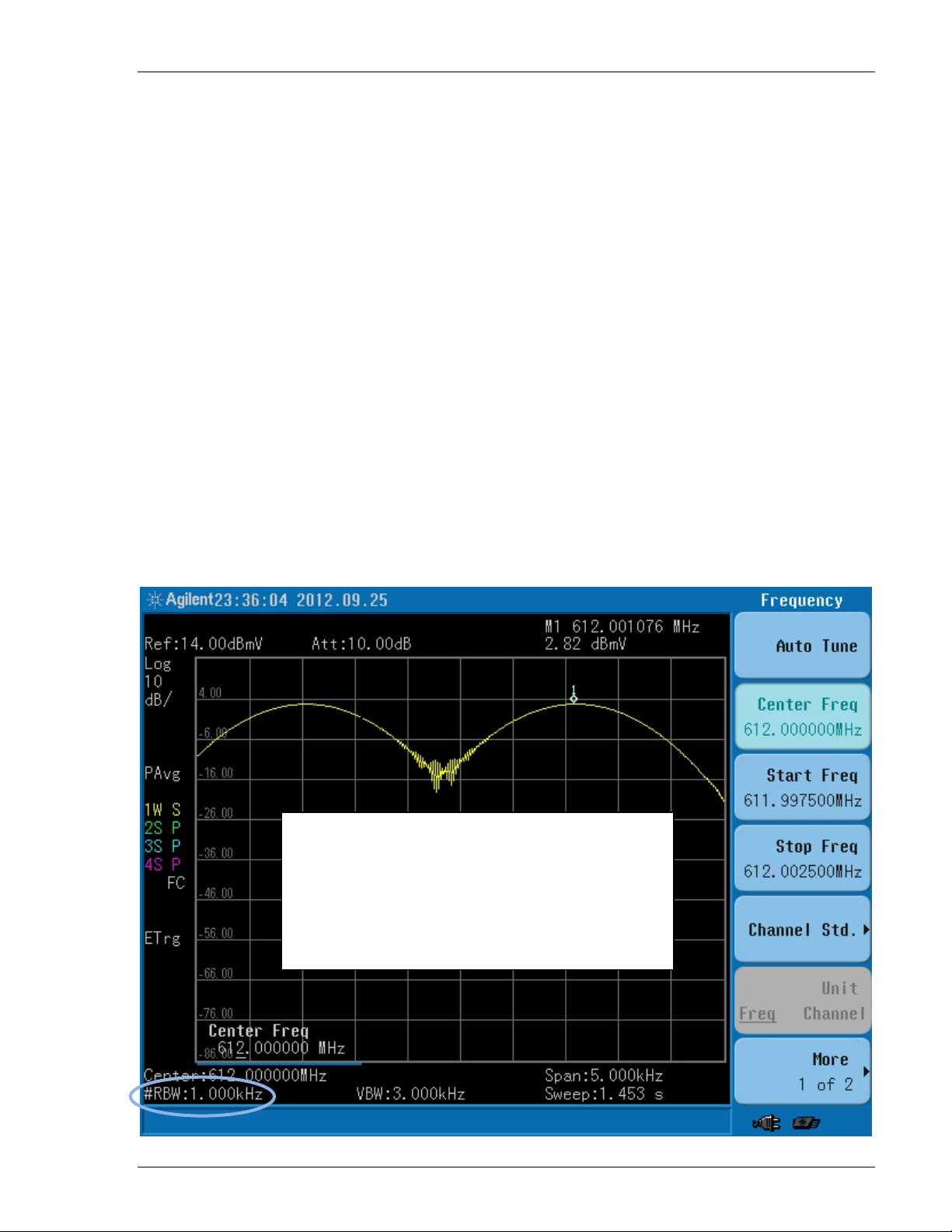
Task: Click the battery status icon
Action: [807, 1122]
